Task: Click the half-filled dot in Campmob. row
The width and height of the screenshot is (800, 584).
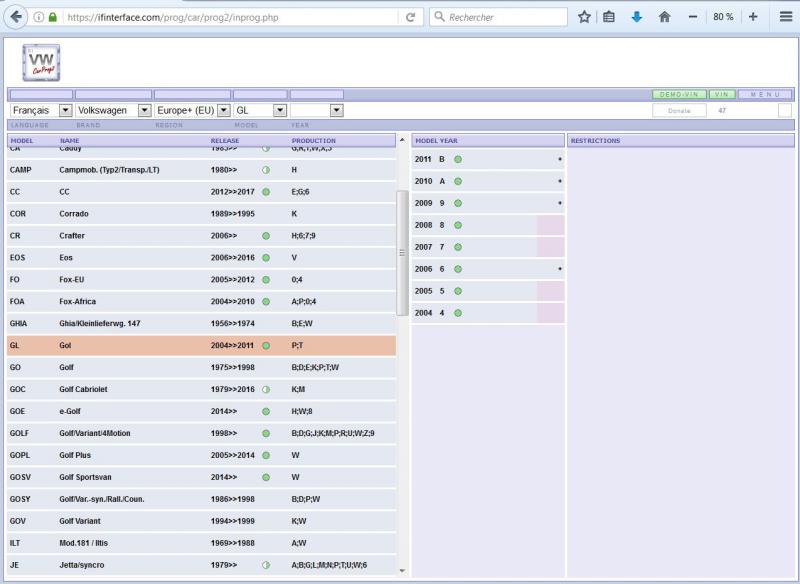Action: click(x=266, y=170)
